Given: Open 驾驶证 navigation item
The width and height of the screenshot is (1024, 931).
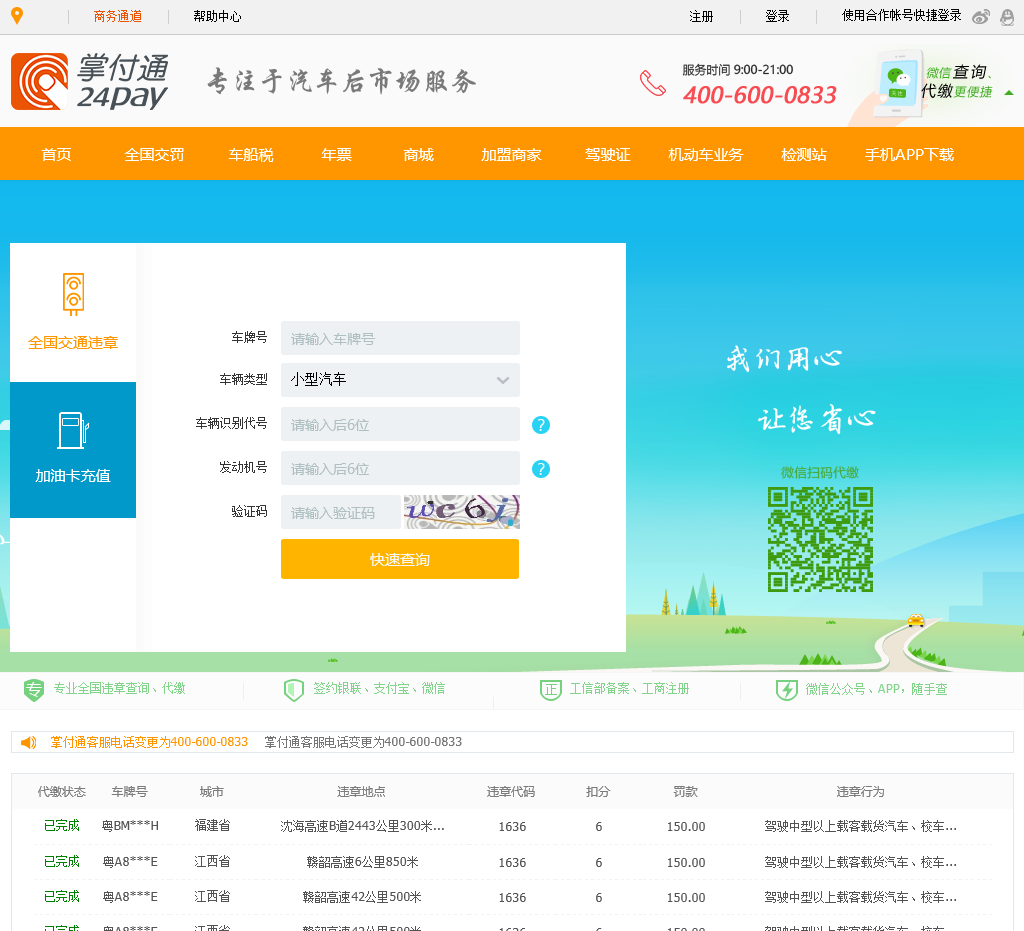Looking at the screenshot, I should click(607, 155).
